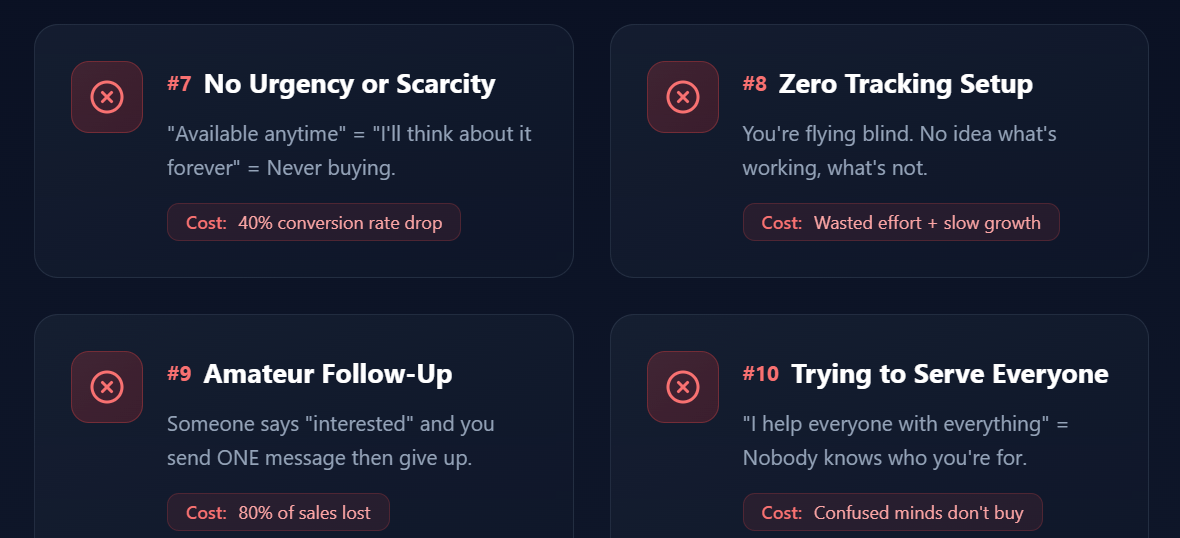Click the "Confused minds don't buy" badge
Image resolution: width=1180 pixels, height=538 pixels.
click(x=892, y=512)
